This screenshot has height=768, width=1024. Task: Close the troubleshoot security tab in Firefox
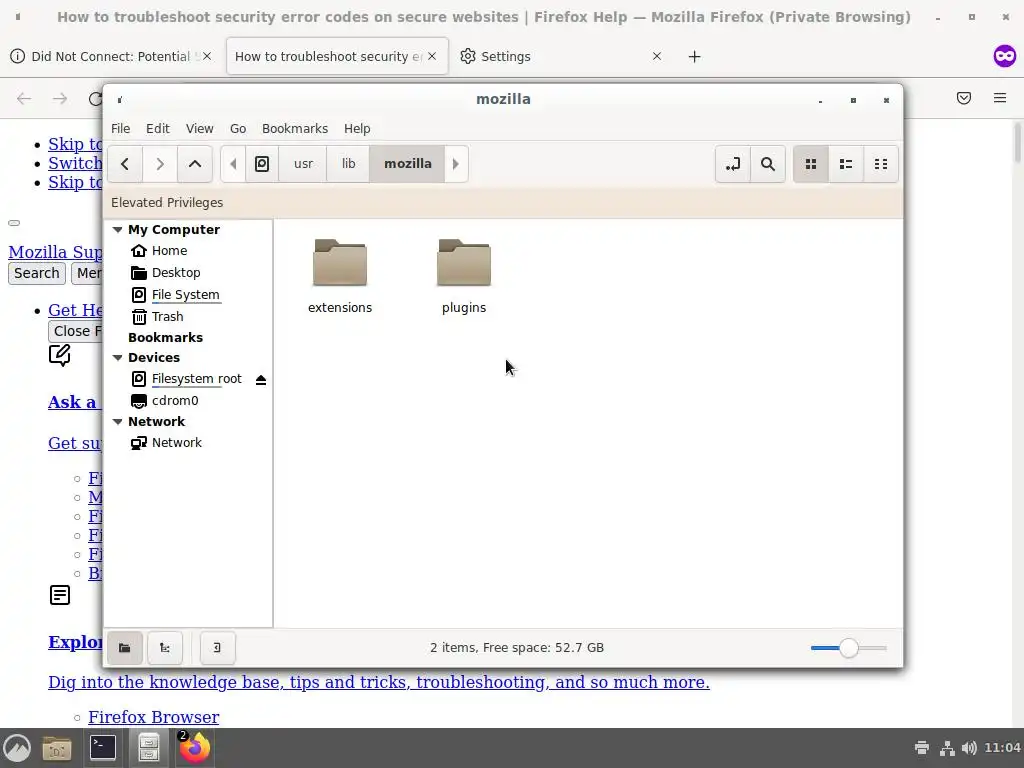coord(432,56)
